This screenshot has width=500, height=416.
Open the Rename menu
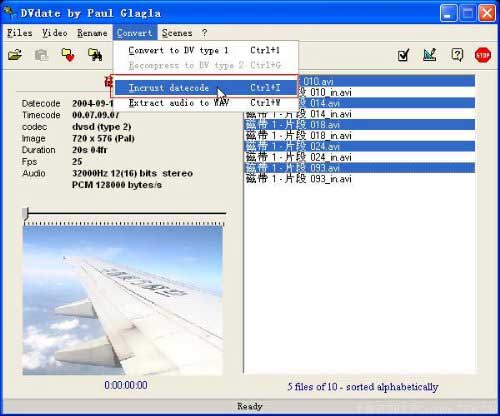tap(92, 33)
